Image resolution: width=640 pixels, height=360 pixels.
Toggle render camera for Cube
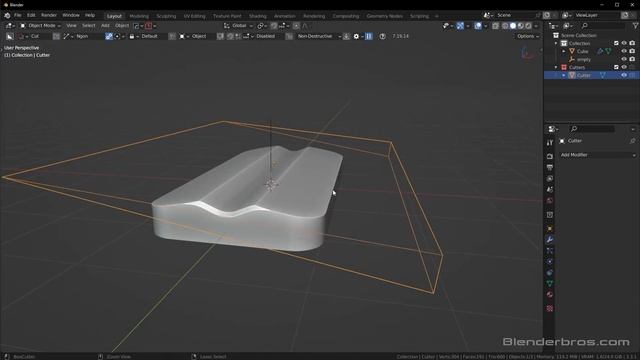(632, 51)
